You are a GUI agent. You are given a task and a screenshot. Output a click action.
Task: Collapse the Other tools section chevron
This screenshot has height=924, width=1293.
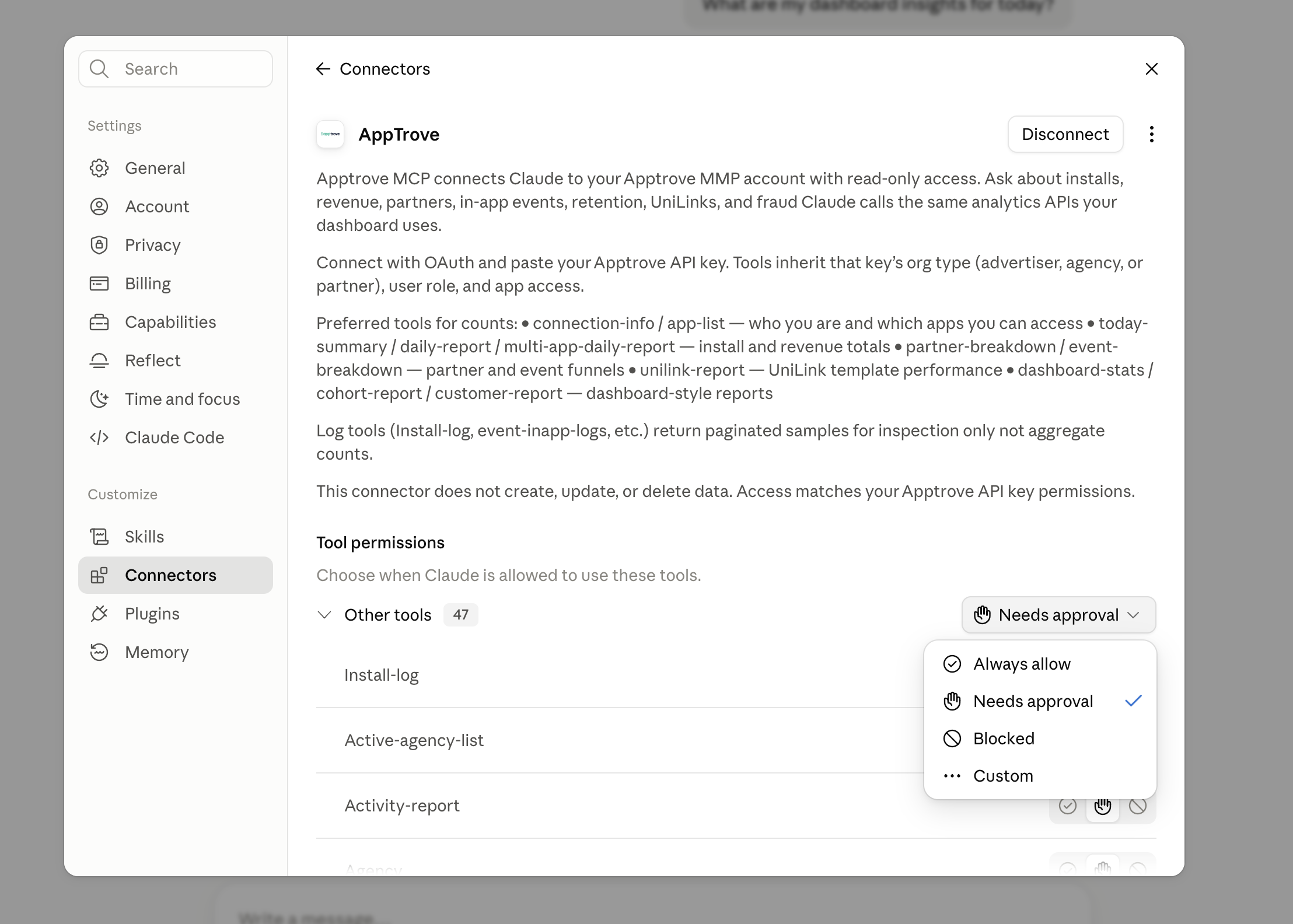pyautogui.click(x=324, y=615)
